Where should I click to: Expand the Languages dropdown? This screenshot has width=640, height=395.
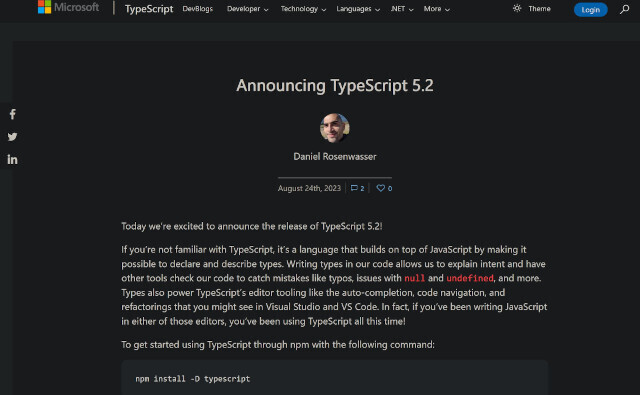[358, 9]
